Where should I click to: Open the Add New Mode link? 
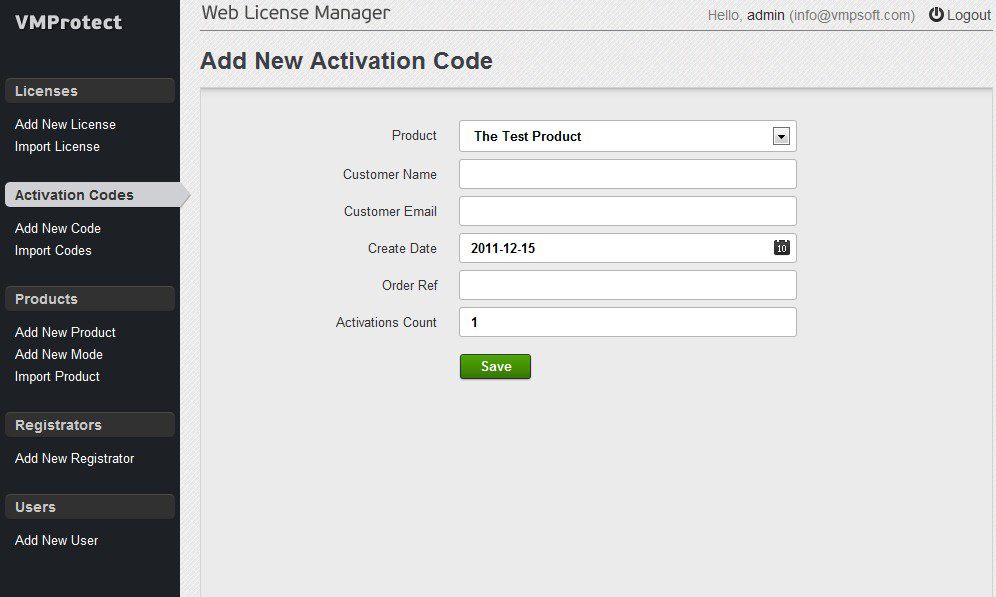click(x=59, y=355)
